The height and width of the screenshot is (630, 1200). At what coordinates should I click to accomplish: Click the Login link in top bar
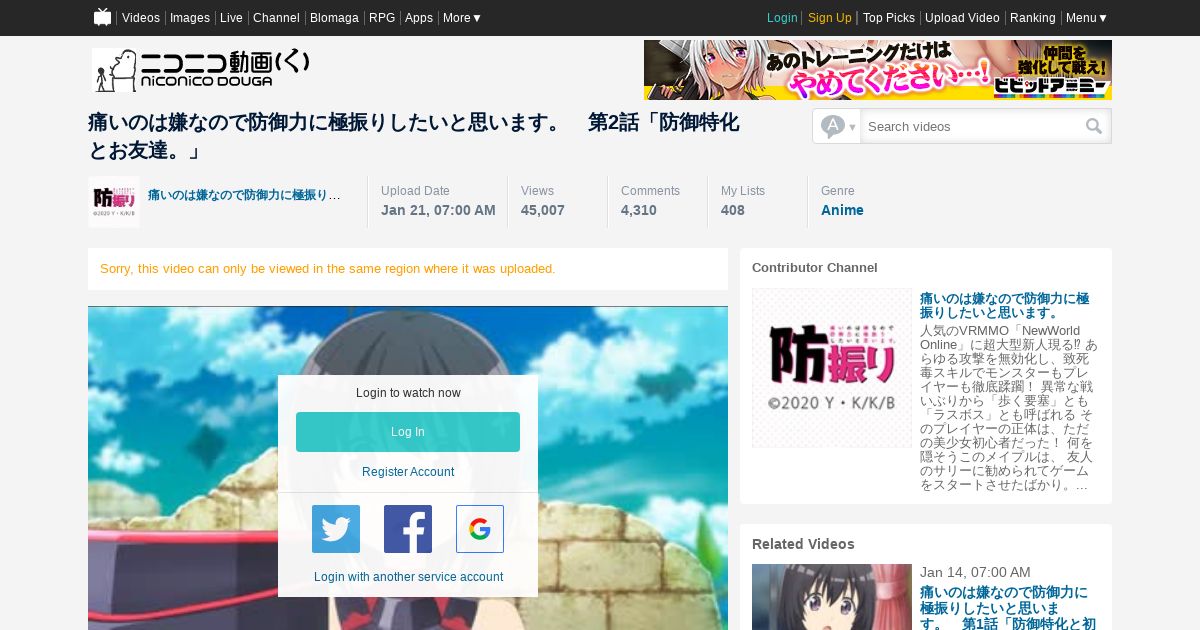click(x=782, y=18)
